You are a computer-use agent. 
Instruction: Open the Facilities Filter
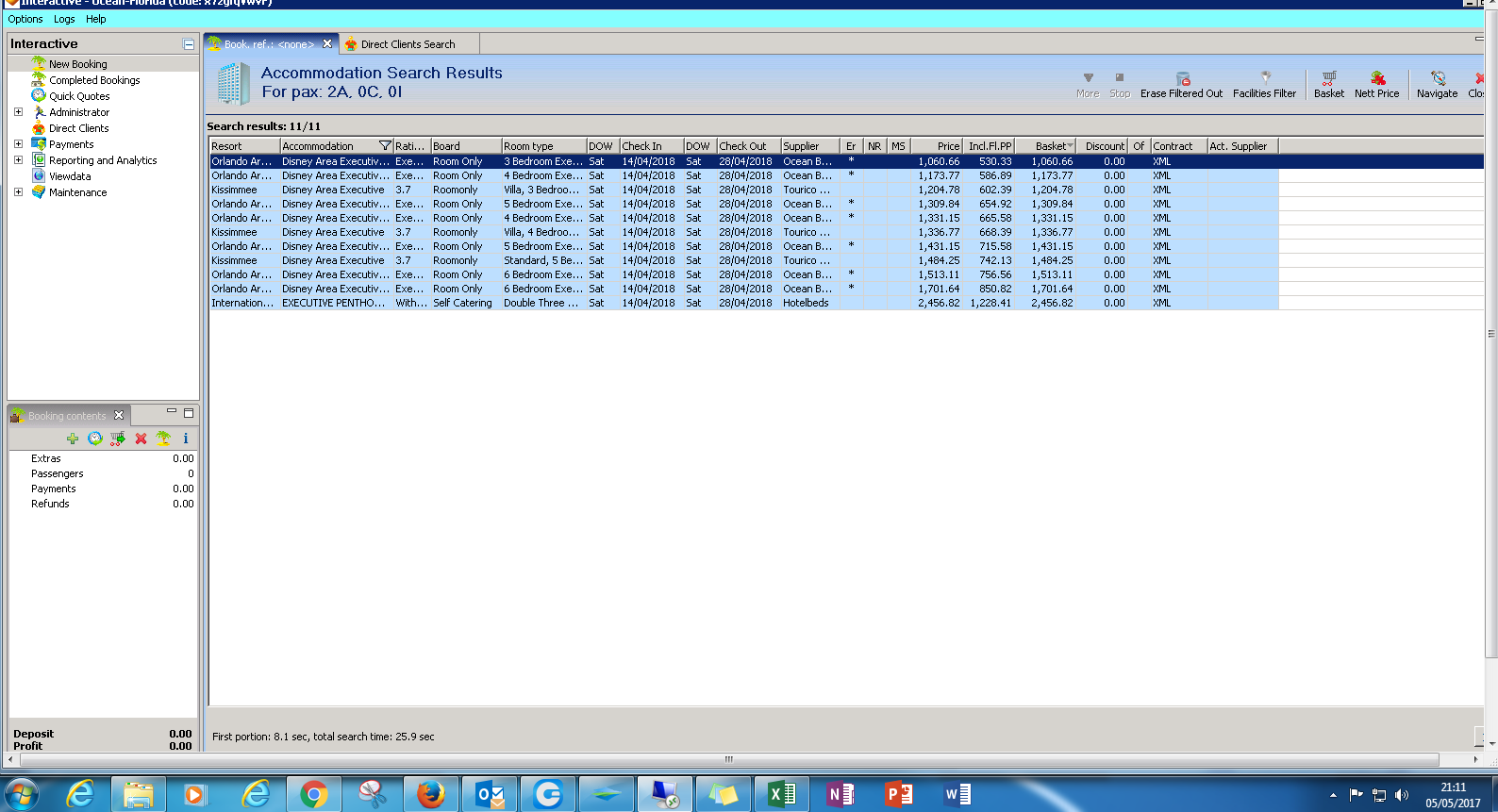click(1264, 85)
